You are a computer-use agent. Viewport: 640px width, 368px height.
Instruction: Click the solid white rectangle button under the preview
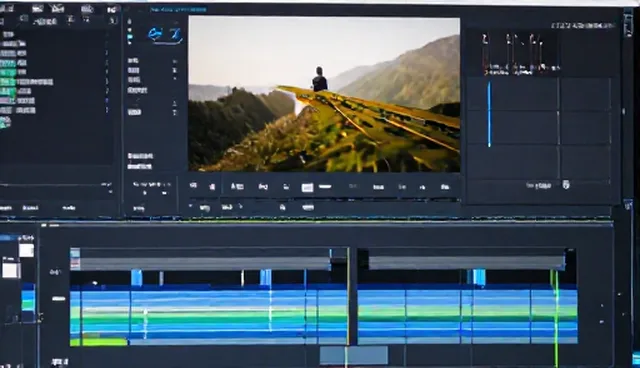(x=307, y=187)
